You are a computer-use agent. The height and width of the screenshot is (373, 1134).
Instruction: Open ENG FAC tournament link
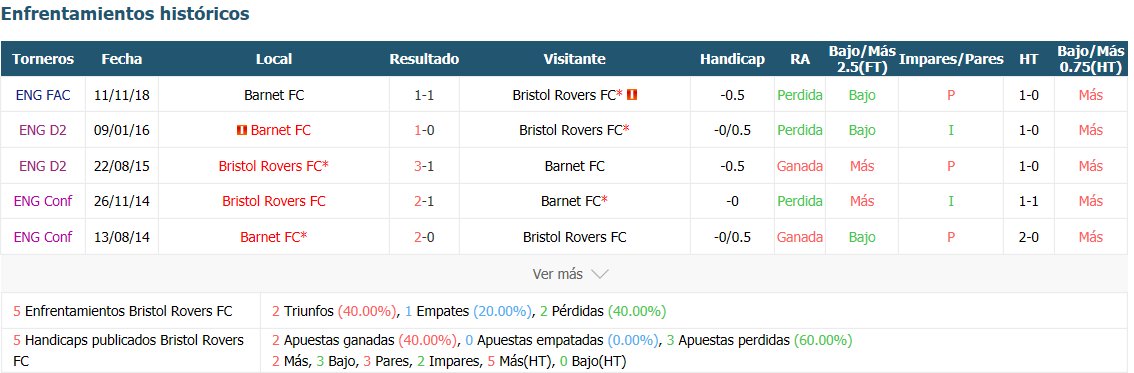pos(43,95)
